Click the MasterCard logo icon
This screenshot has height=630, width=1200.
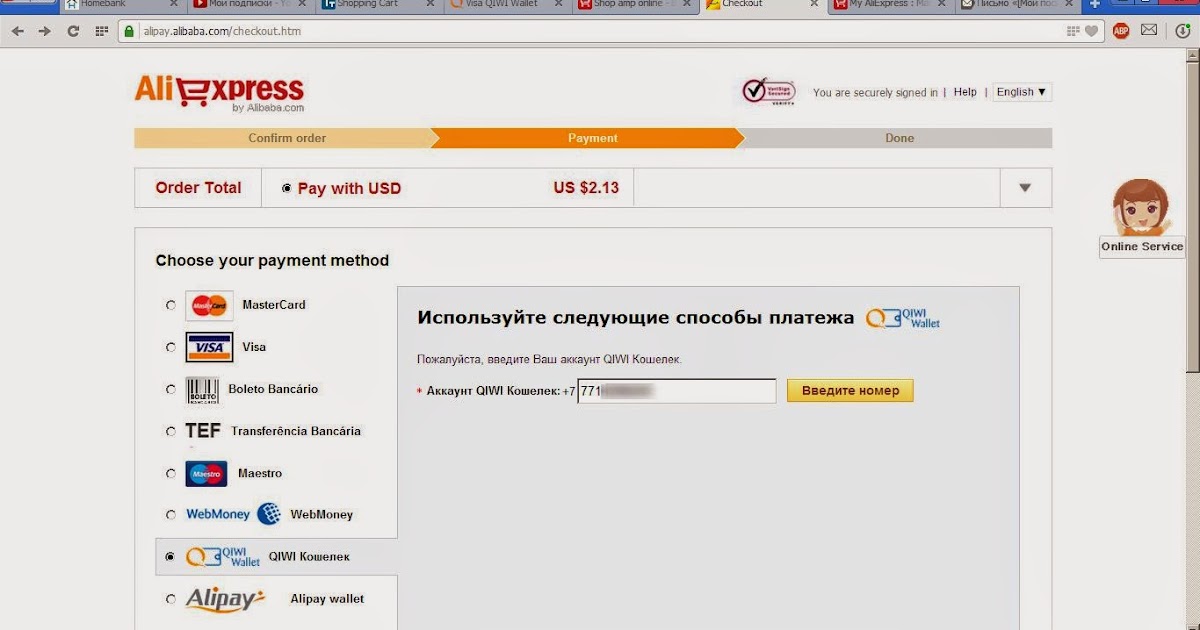coord(209,305)
